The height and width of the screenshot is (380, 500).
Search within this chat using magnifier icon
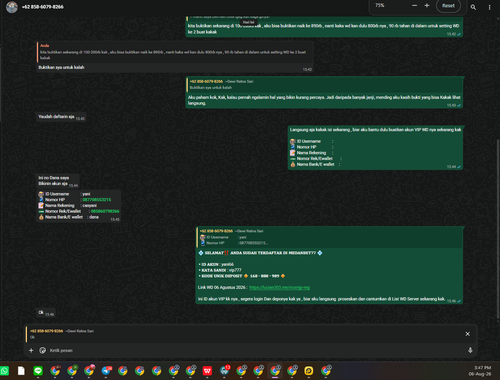click(473, 7)
